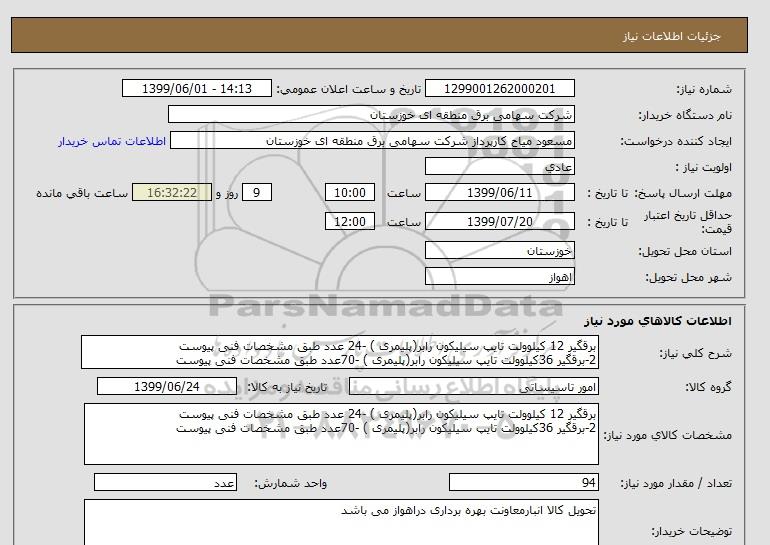The height and width of the screenshot is (545, 770).
Task: Click the نام دستگاه خریدار field
Action: coord(371,115)
